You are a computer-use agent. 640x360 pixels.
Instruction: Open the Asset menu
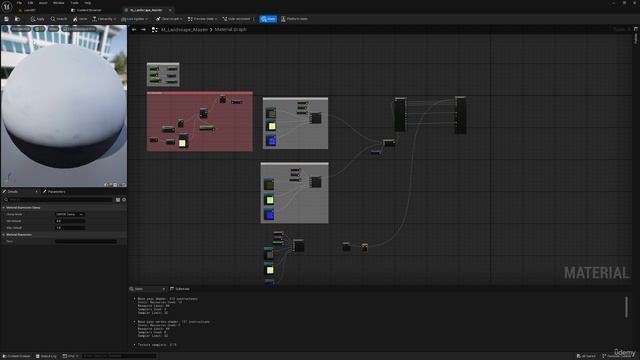coord(43,3)
